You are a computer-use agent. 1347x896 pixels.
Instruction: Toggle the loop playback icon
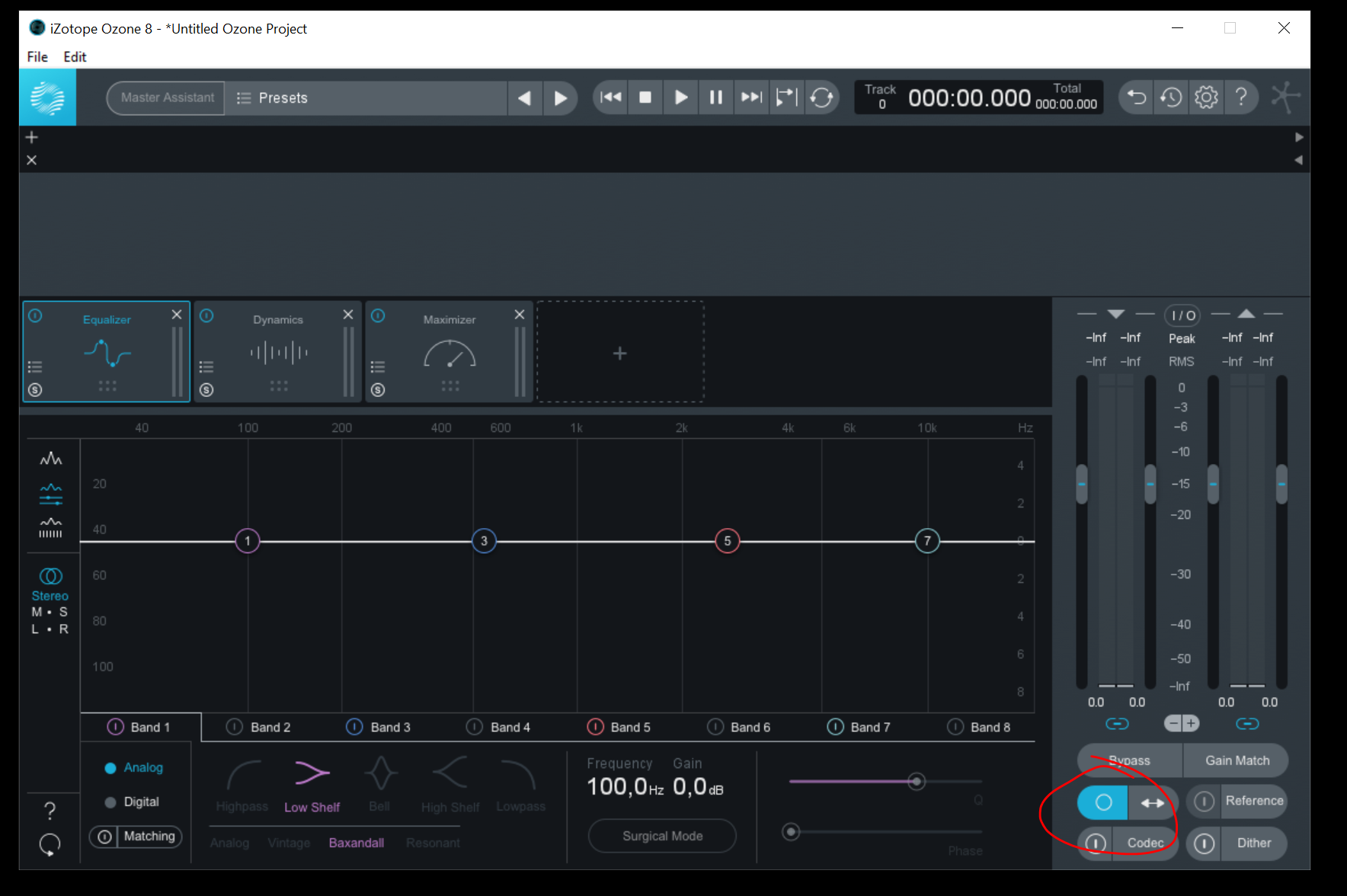point(821,98)
